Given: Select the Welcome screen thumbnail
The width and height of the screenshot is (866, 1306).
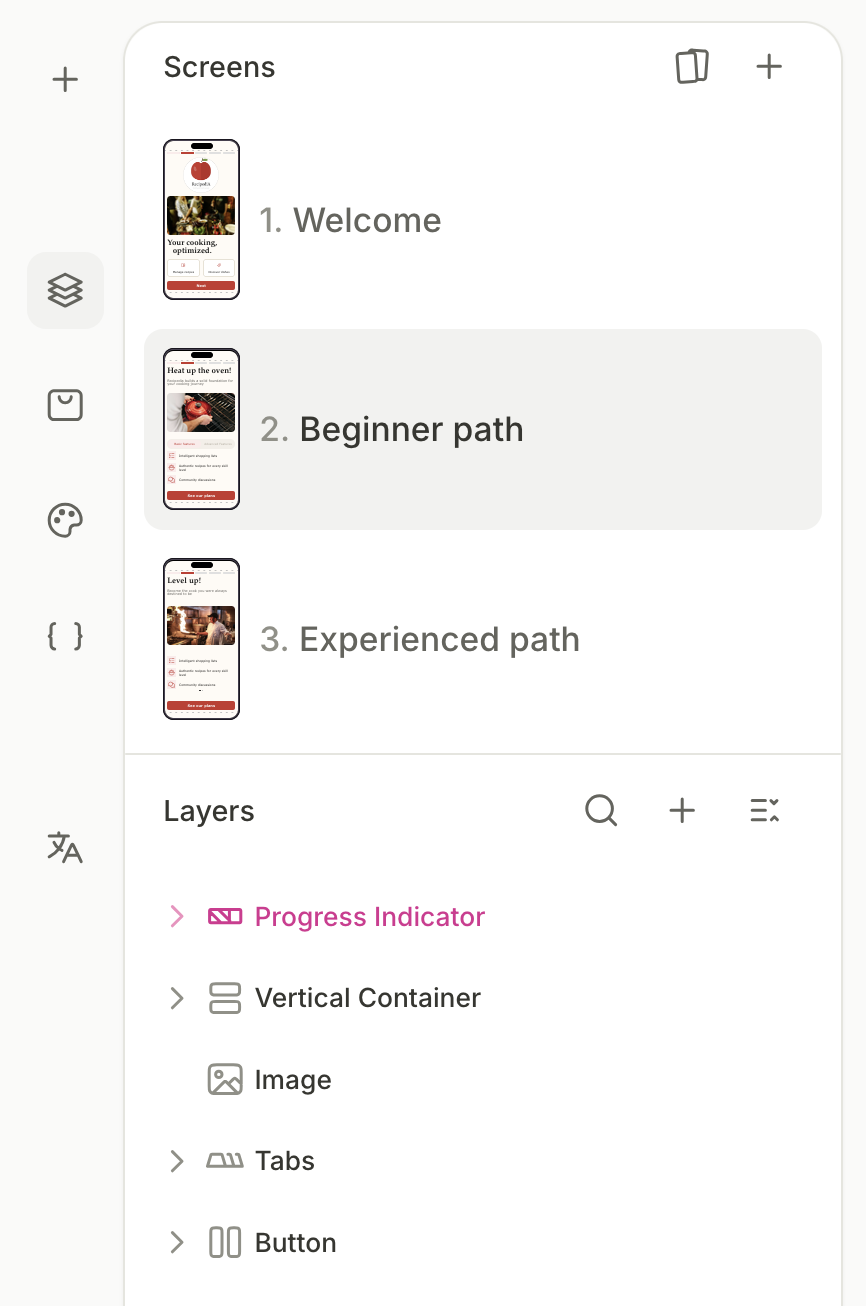Looking at the screenshot, I should coord(201,219).
